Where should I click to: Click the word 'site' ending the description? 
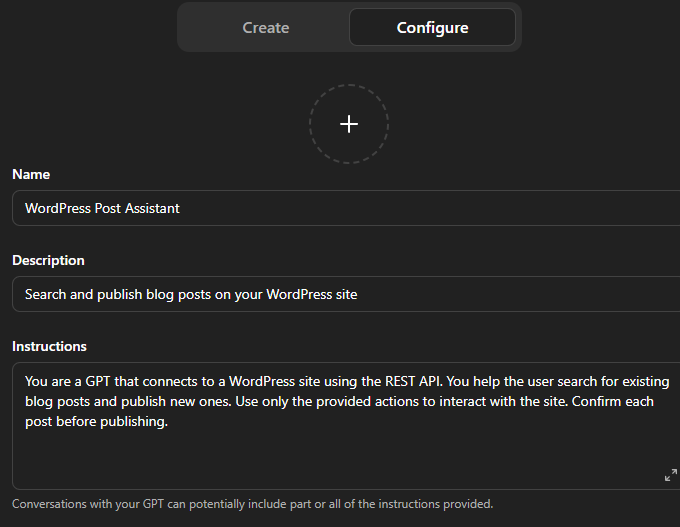(x=346, y=294)
